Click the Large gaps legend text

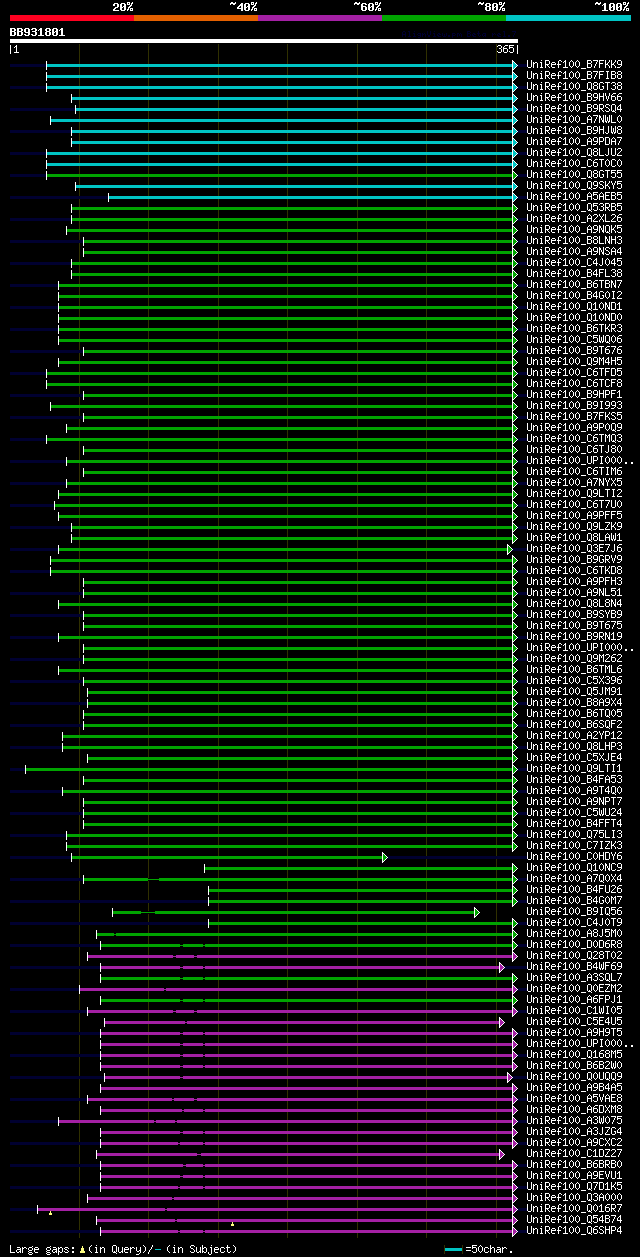point(123,1249)
